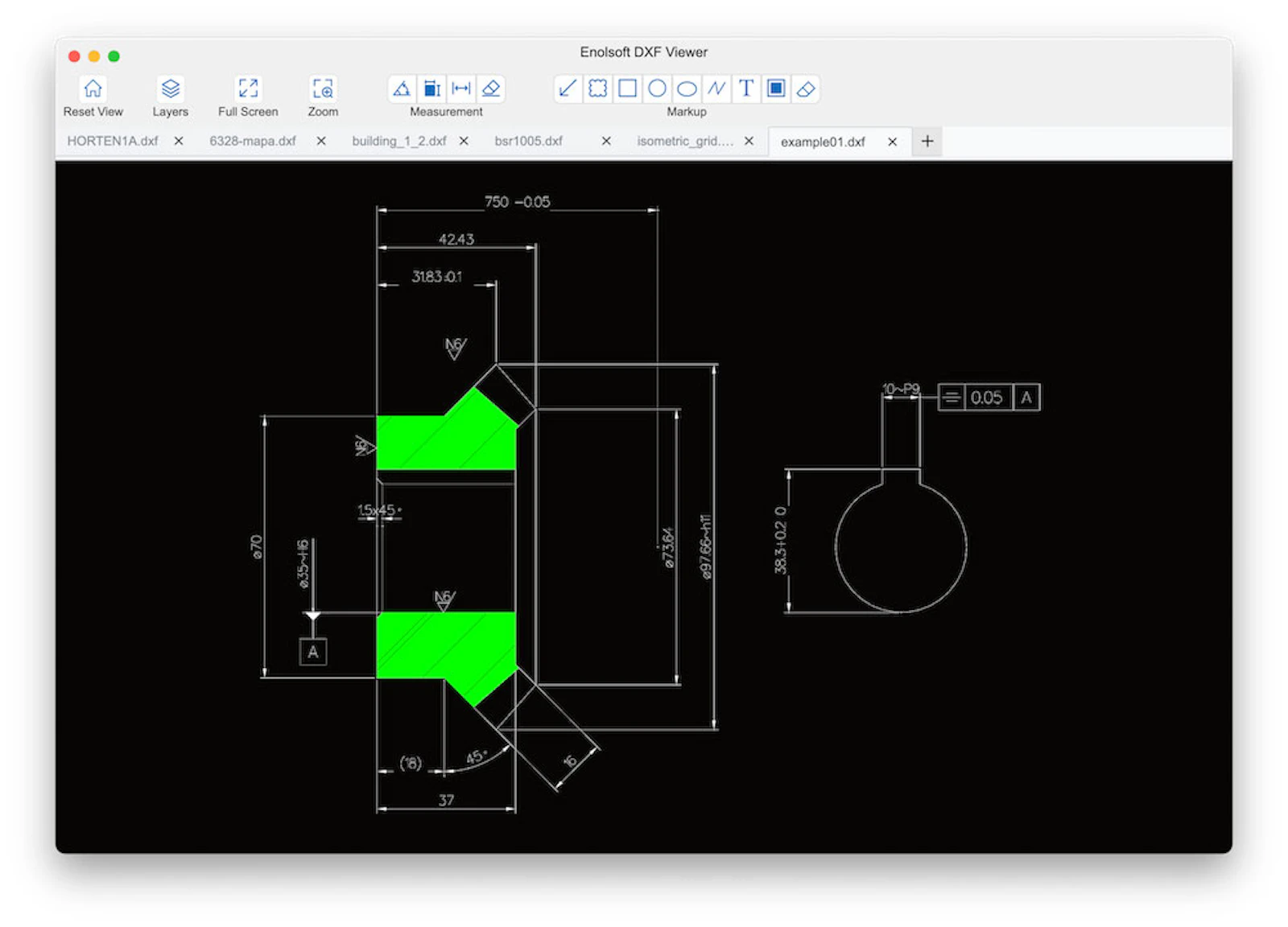
Task: Select the markup eraser tool
Action: click(805, 89)
